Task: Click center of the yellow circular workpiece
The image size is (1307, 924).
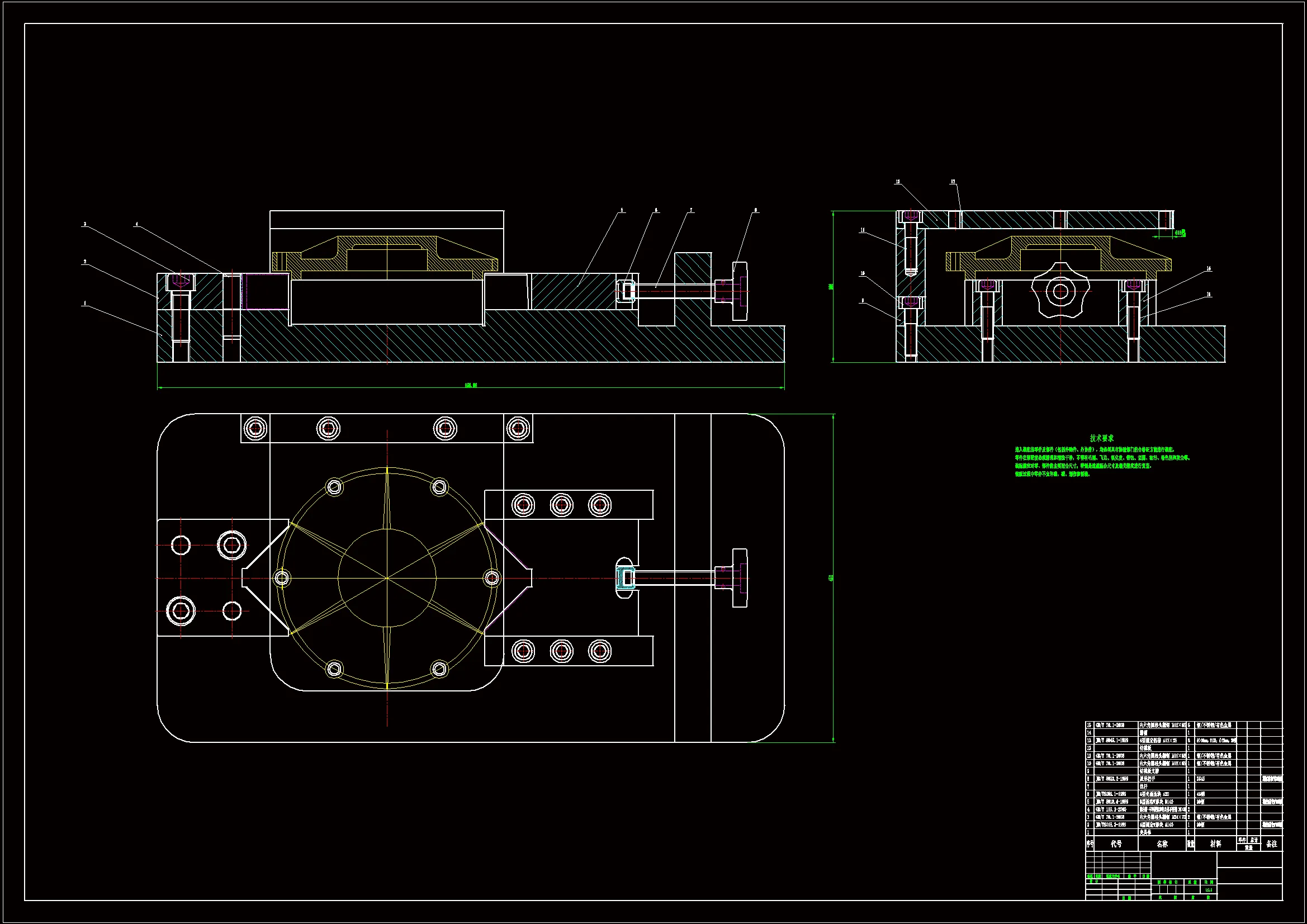Action: pos(387,578)
